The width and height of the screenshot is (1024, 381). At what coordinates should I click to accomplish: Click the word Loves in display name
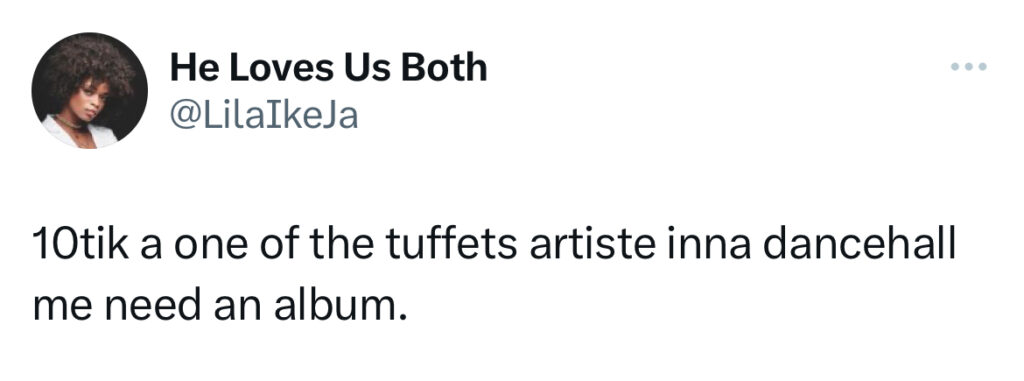click(x=283, y=68)
